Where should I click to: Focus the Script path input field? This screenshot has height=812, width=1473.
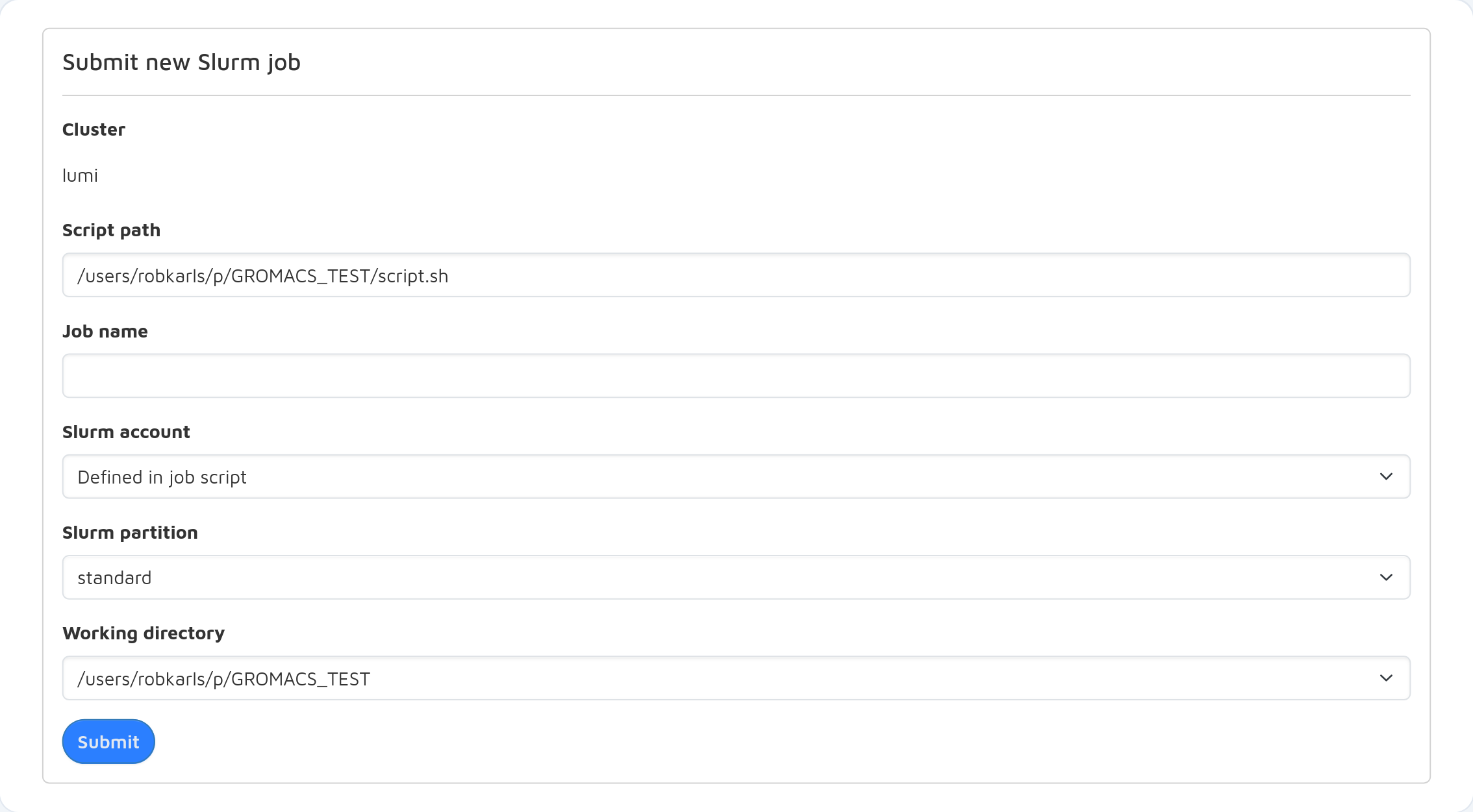[735, 275]
